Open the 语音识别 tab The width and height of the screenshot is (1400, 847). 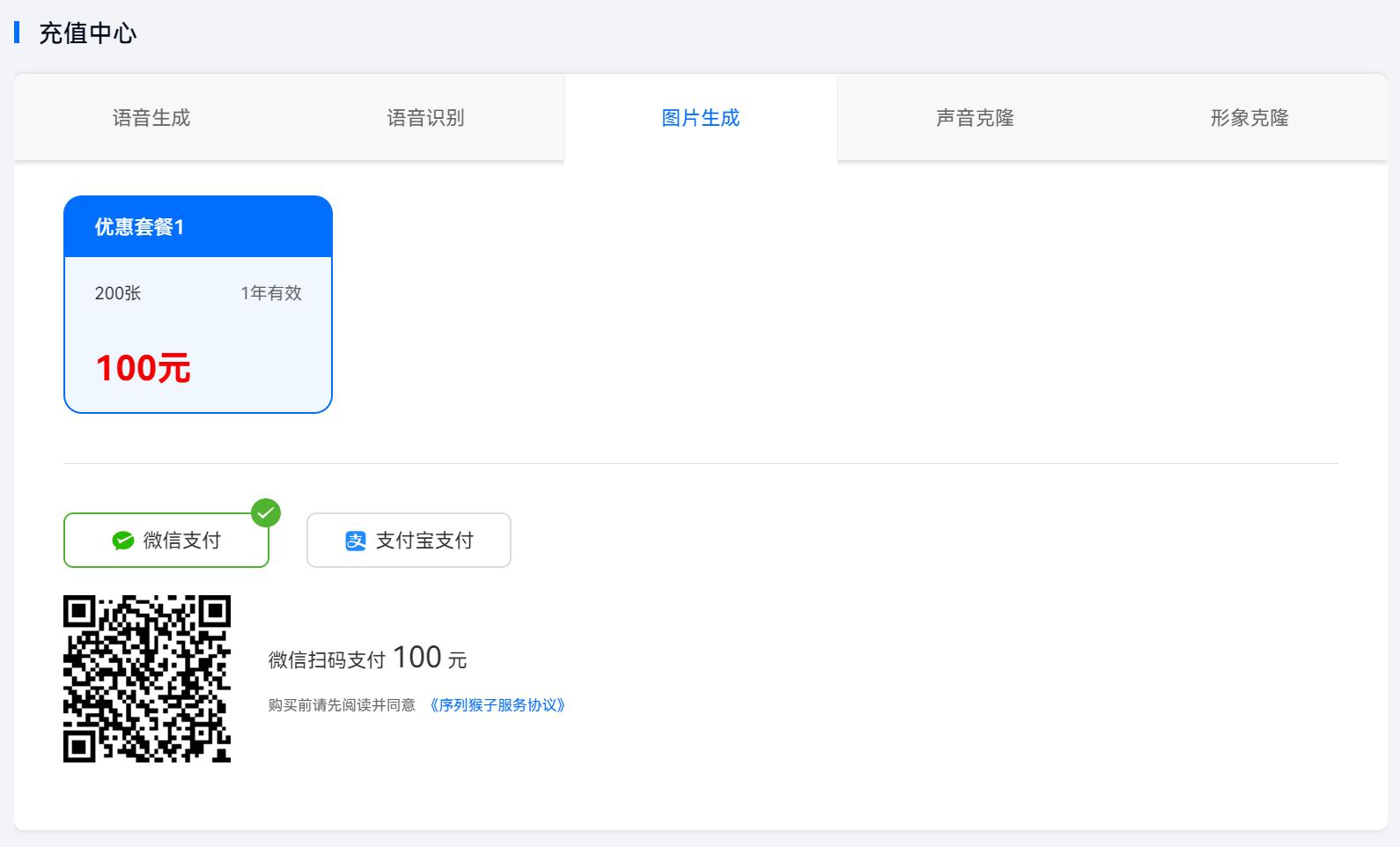(x=426, y=118)
